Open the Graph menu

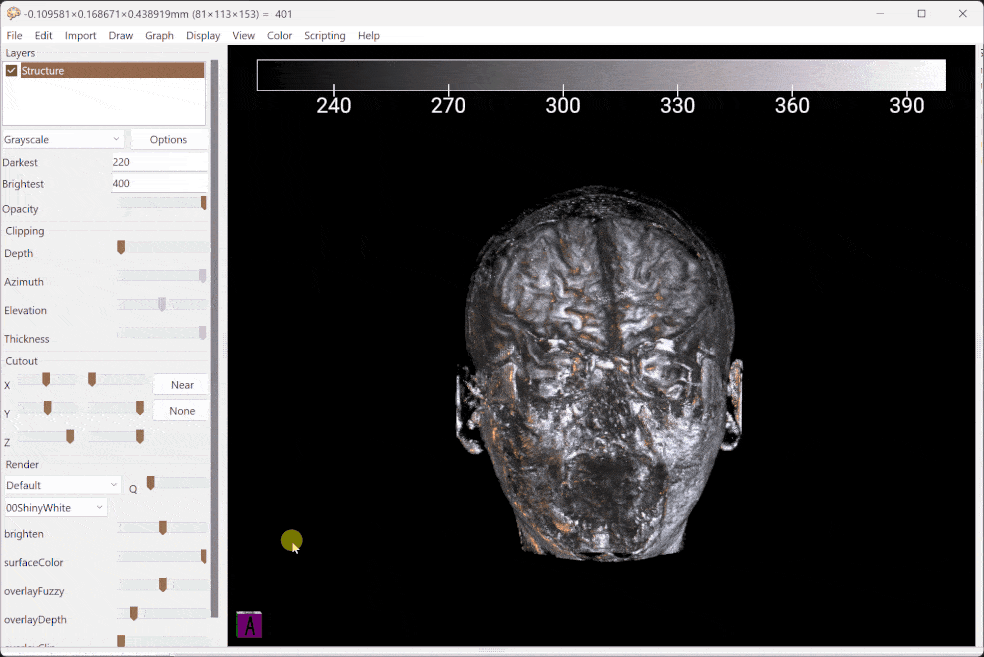159,36
